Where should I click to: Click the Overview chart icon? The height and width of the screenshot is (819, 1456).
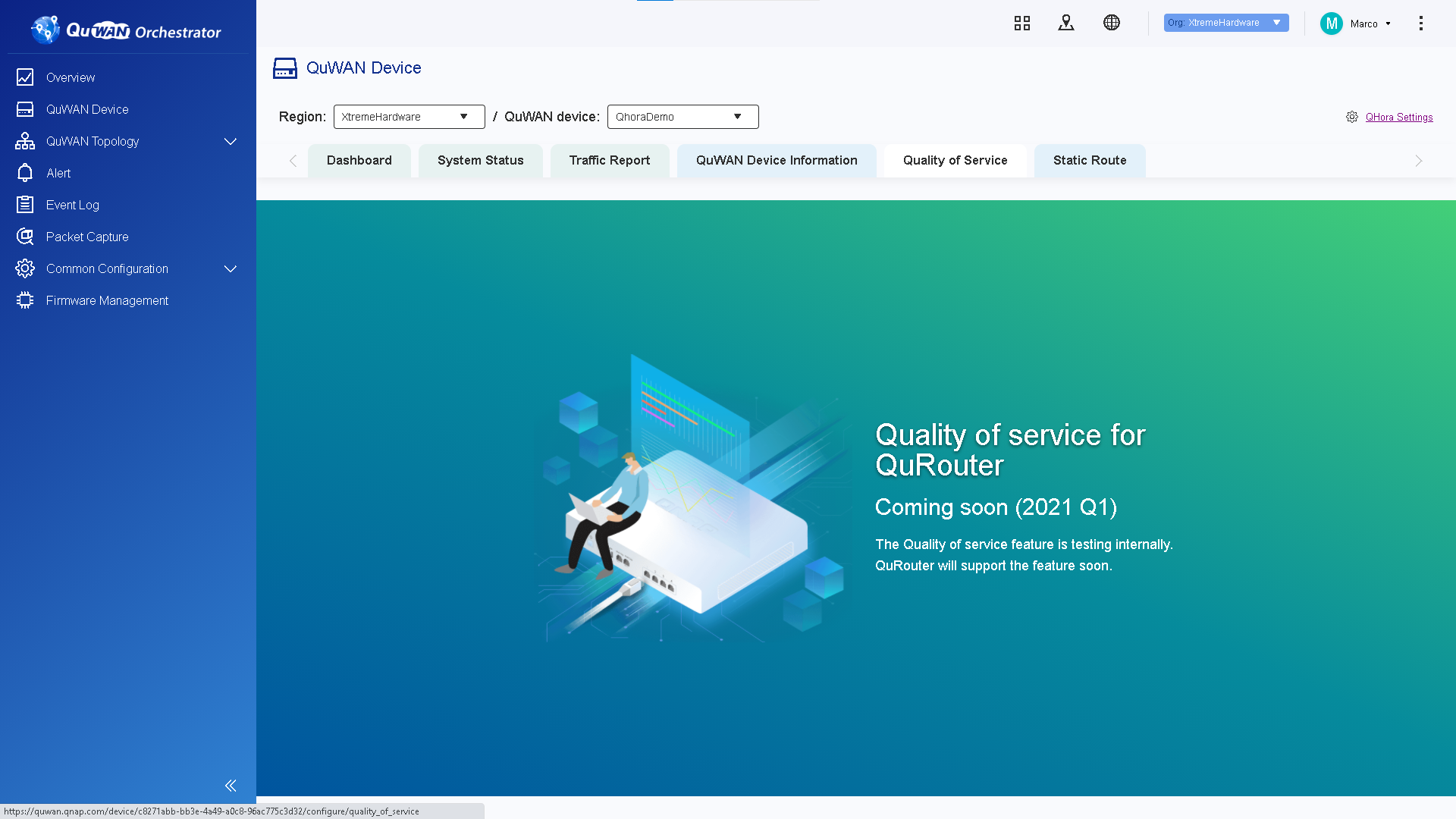(25, 77)
